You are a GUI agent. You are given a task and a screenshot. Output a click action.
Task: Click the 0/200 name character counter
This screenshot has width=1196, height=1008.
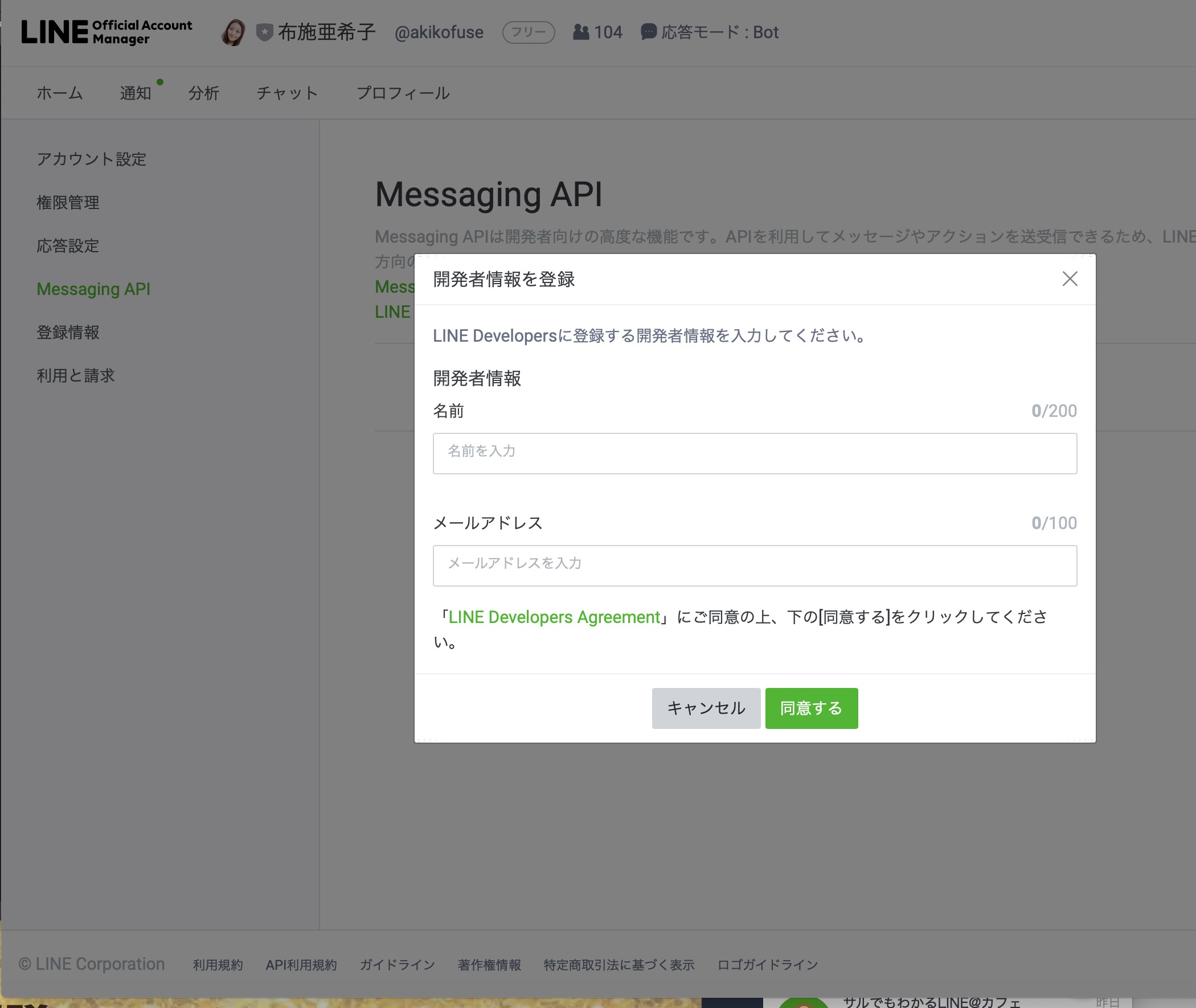[1054, 411]
